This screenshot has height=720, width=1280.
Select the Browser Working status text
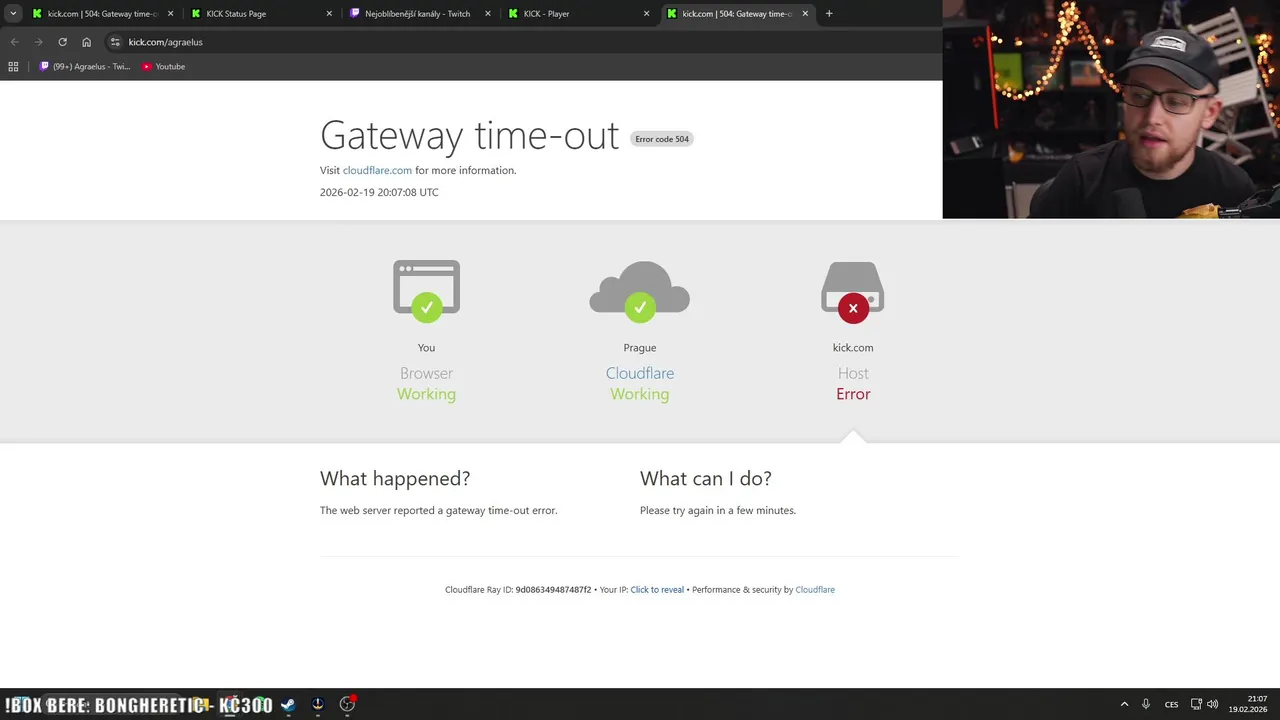tap(427, 394)
